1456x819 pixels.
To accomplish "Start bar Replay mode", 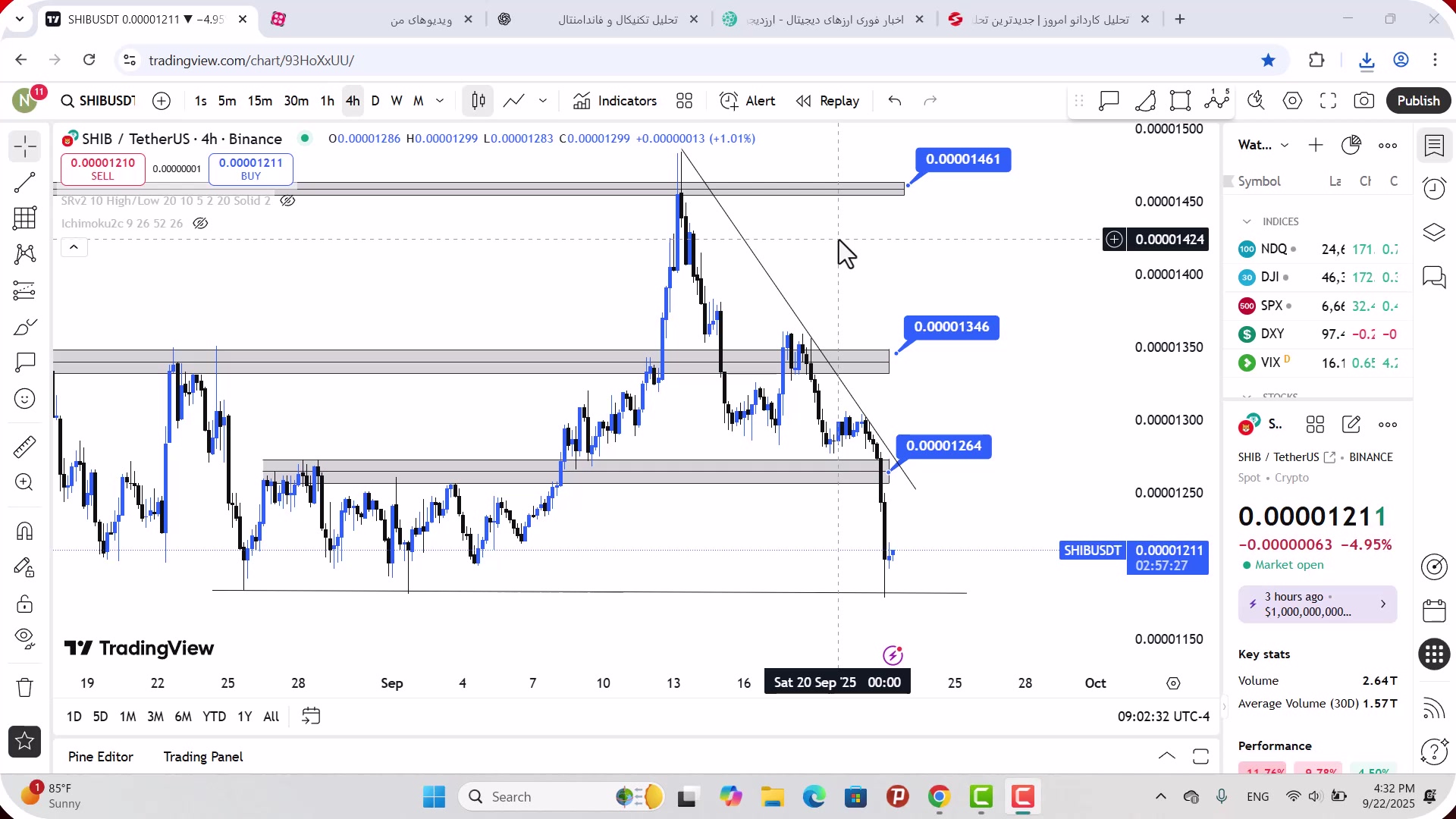I will click(828, 101).
